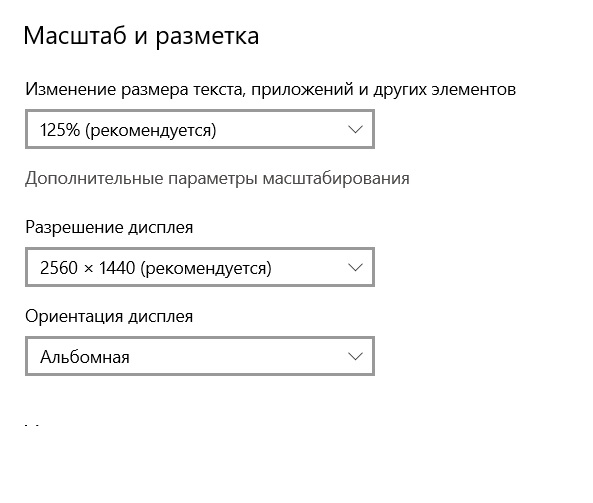Open Дополнительные параметры масштабирования link
The image size is (593, 503).
[217, 178]
